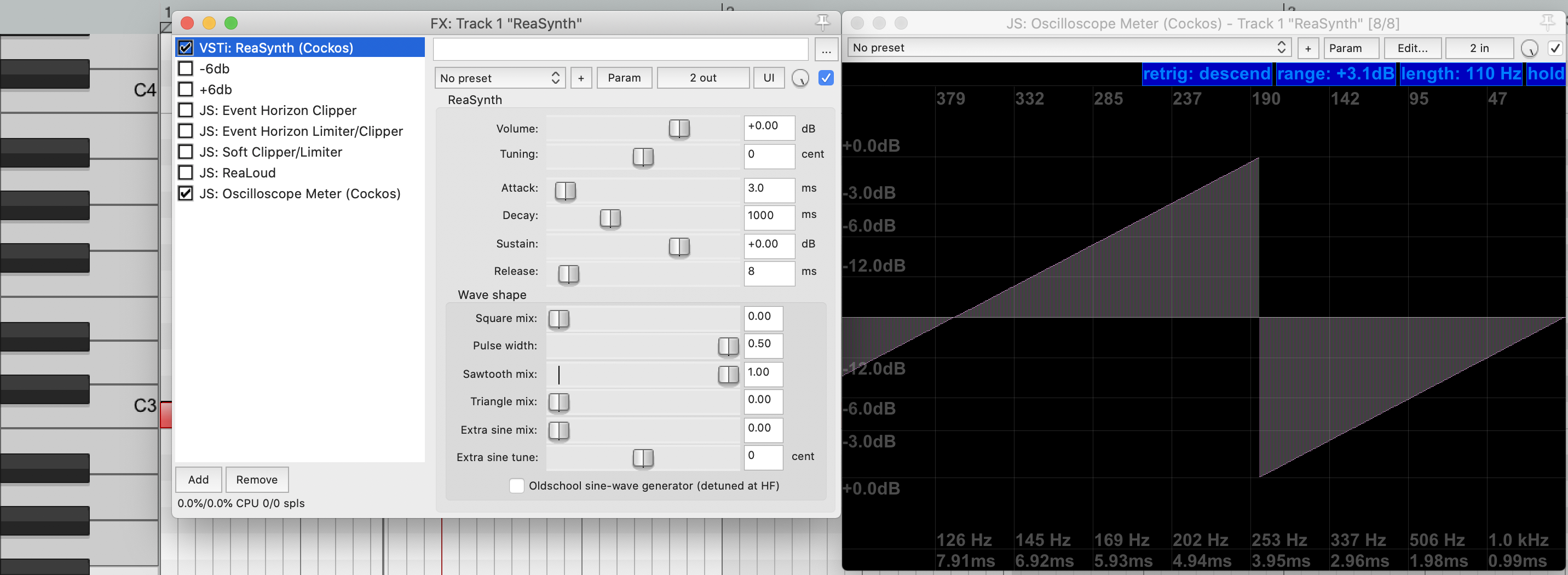Screen dimensions: 1568x575
Task: Click the wet/dry knob in ReaSynth window
Action: click(800, 78)
